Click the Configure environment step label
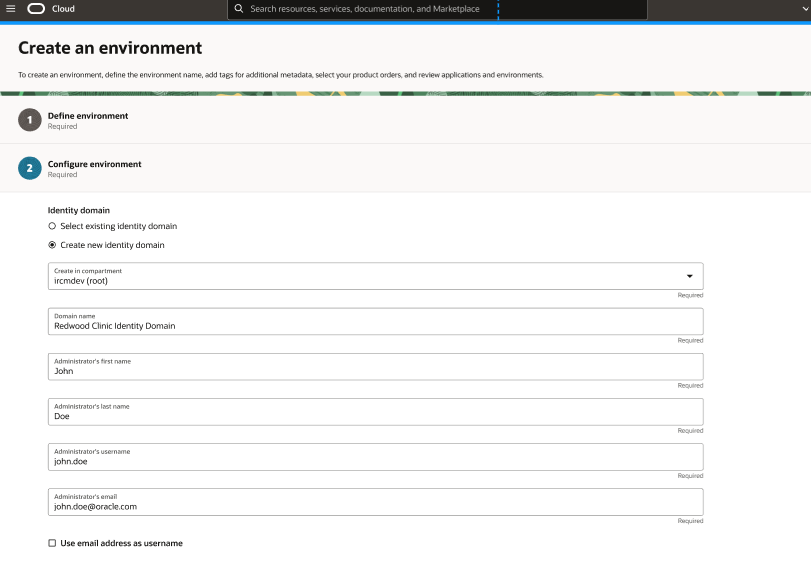Image resolution: width=811 pixels, height=585 pixels. pos(95,164)
